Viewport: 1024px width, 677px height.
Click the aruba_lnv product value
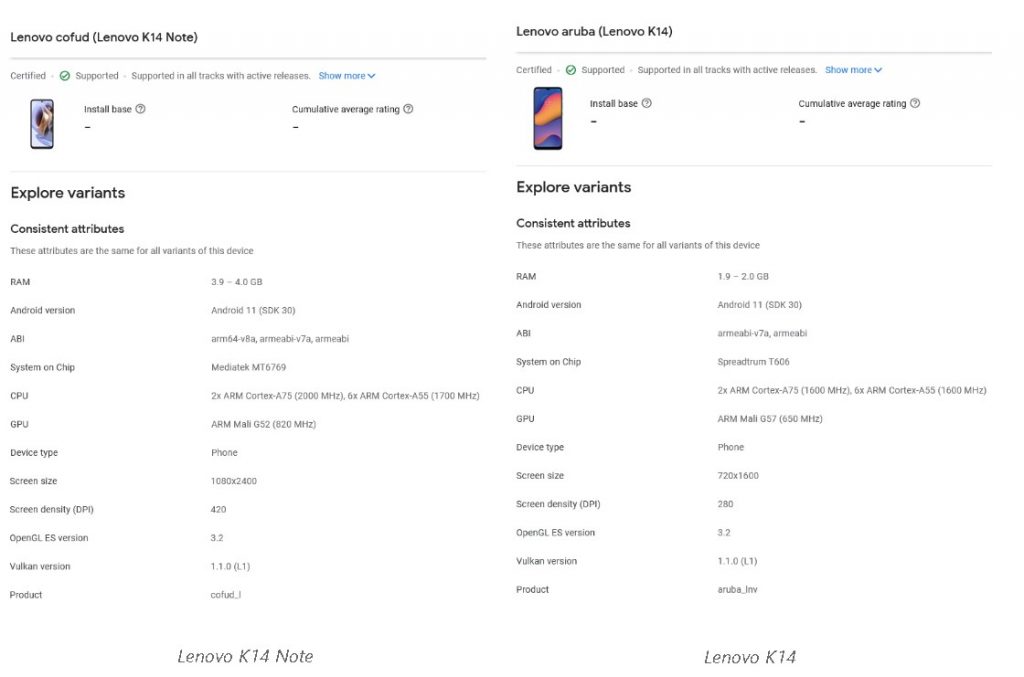(x=737, y=590)
